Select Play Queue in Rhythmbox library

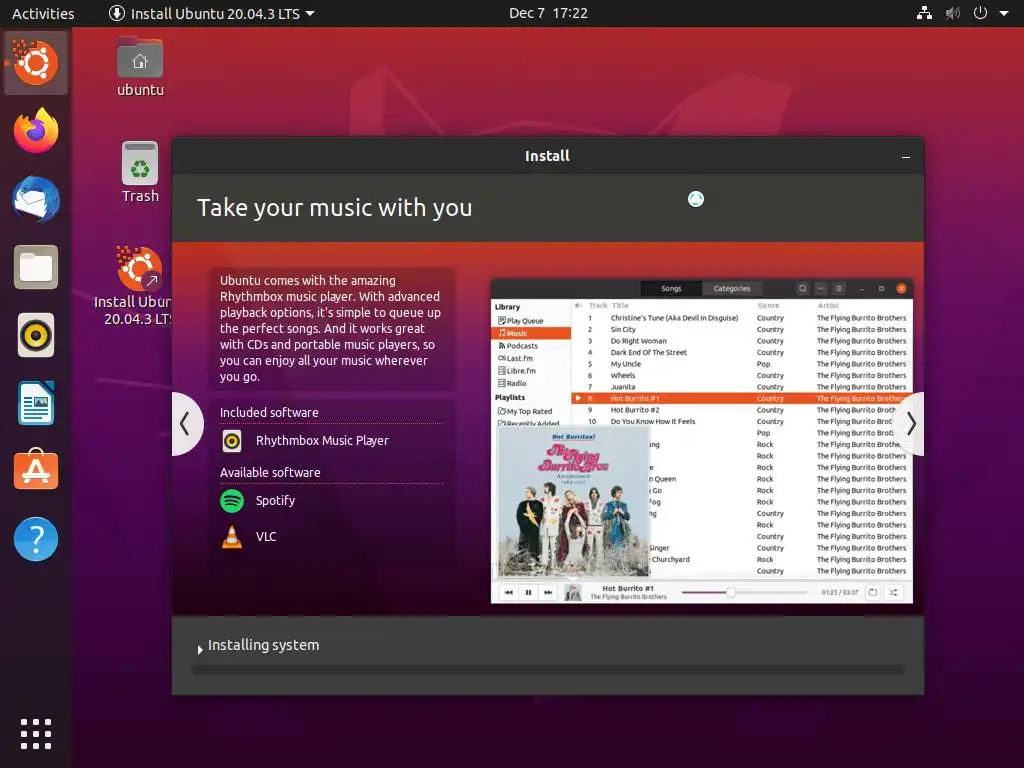click(x=520, y=321)
